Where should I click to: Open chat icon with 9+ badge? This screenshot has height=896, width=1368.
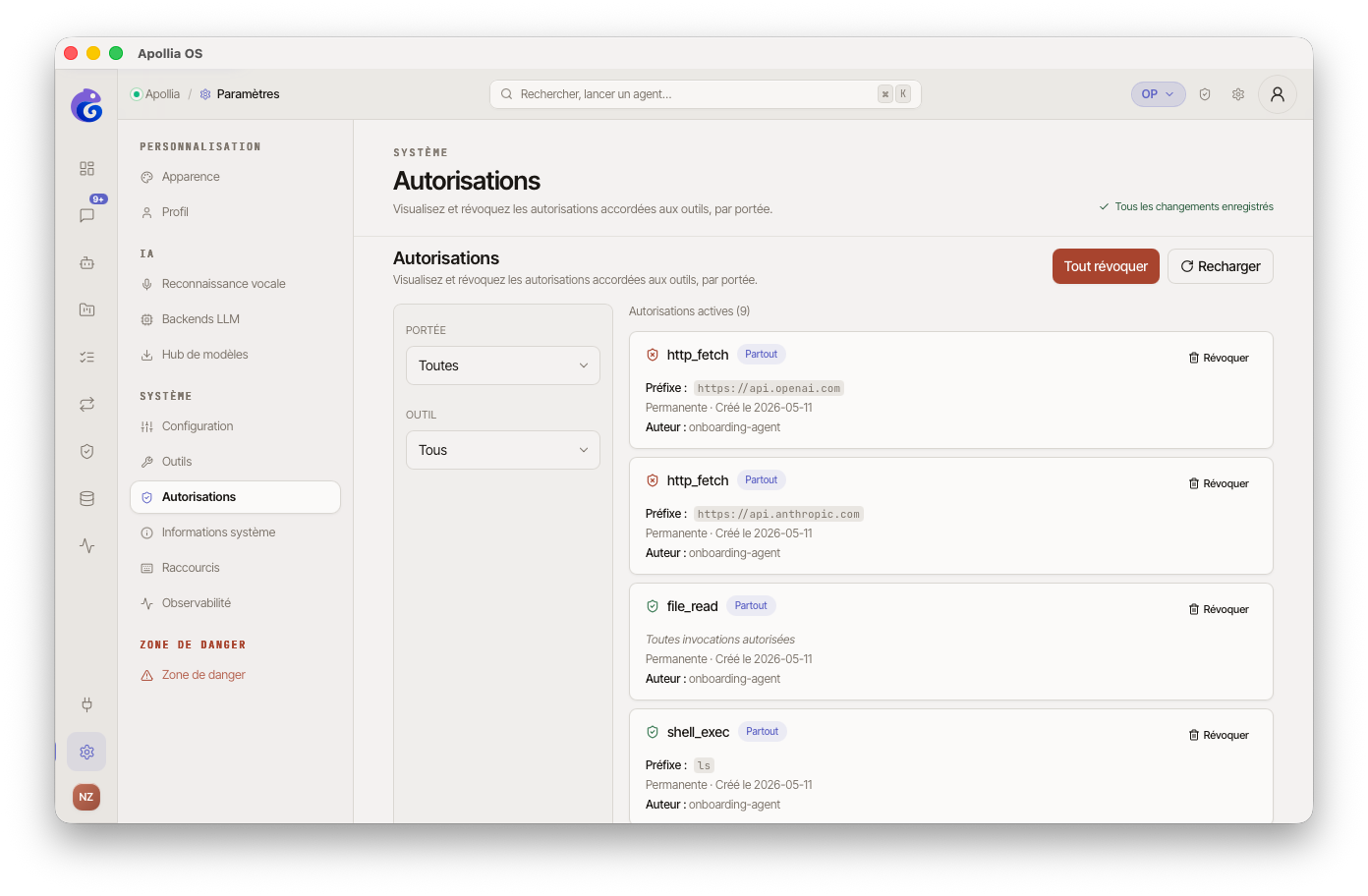point(86,215)
